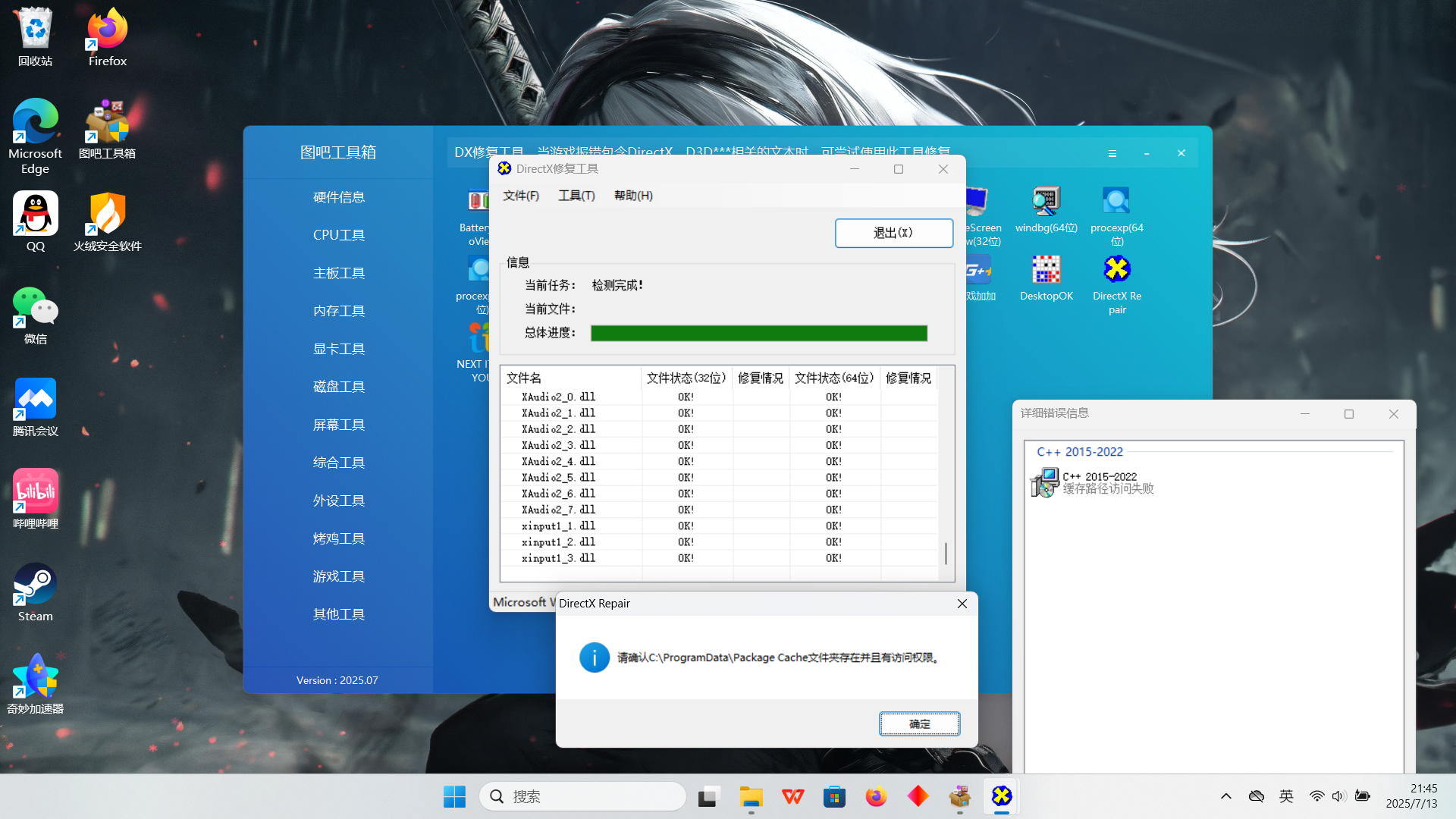Collapse the C++ 2015-2022 group header

[1079, 452]
